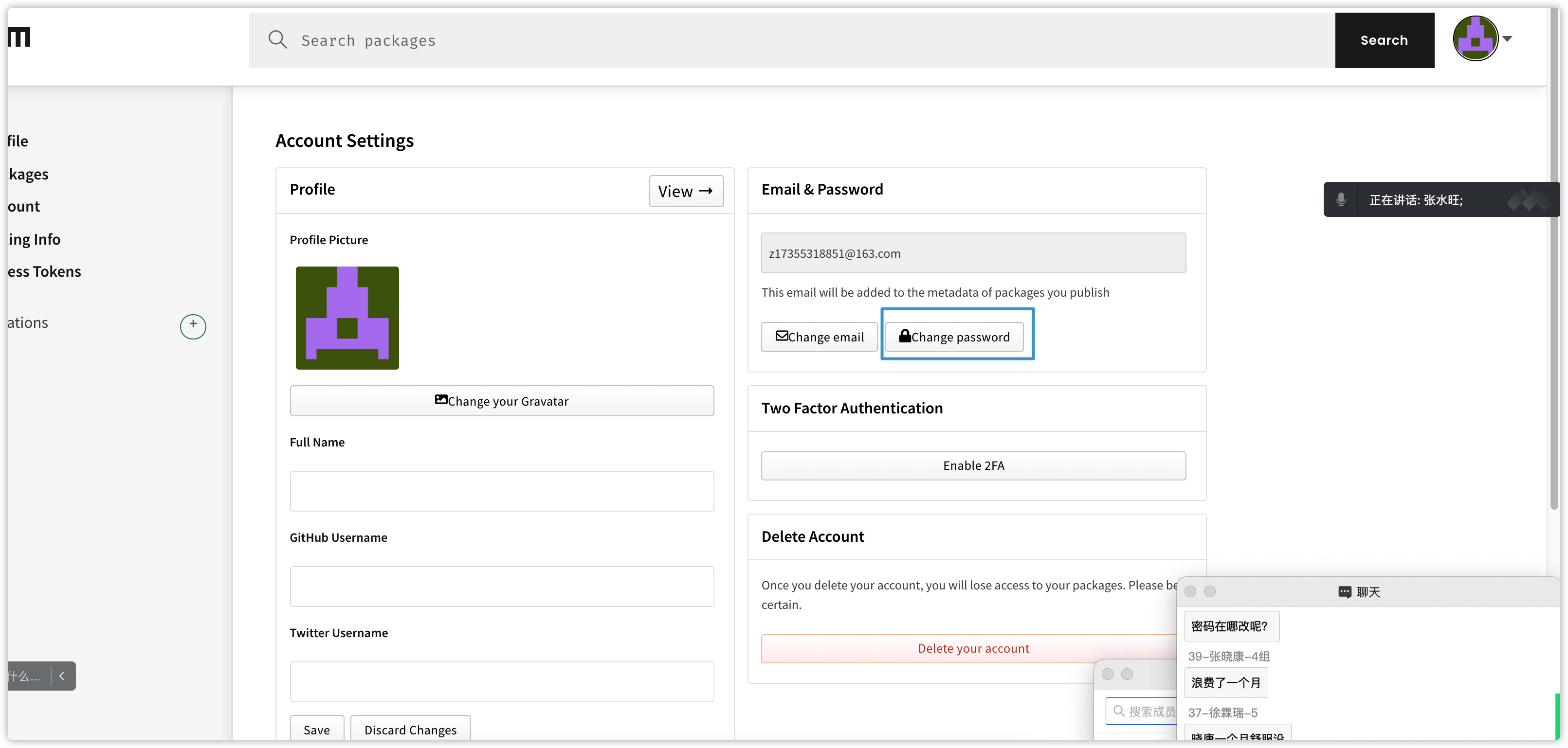The height and width of the screenshot is (748, 1568).
Task: Click the Two Factor Authentication heading
Action: [x=852, y=408]
